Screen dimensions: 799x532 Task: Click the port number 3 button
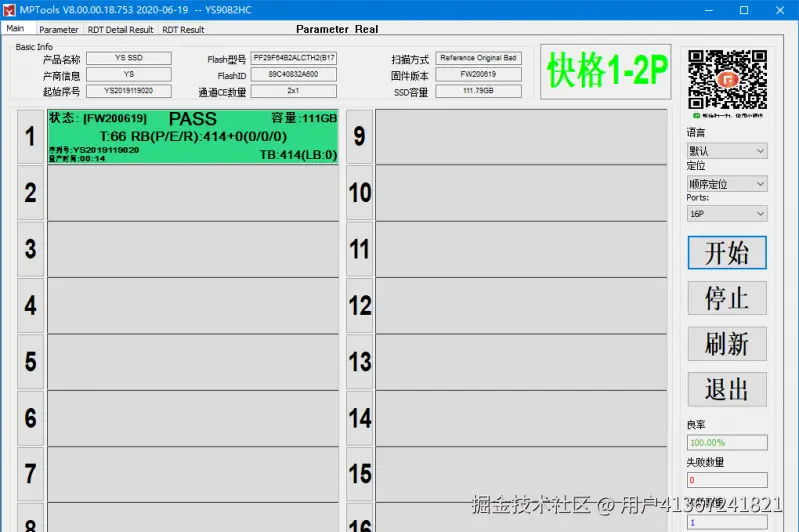(31, 249)
